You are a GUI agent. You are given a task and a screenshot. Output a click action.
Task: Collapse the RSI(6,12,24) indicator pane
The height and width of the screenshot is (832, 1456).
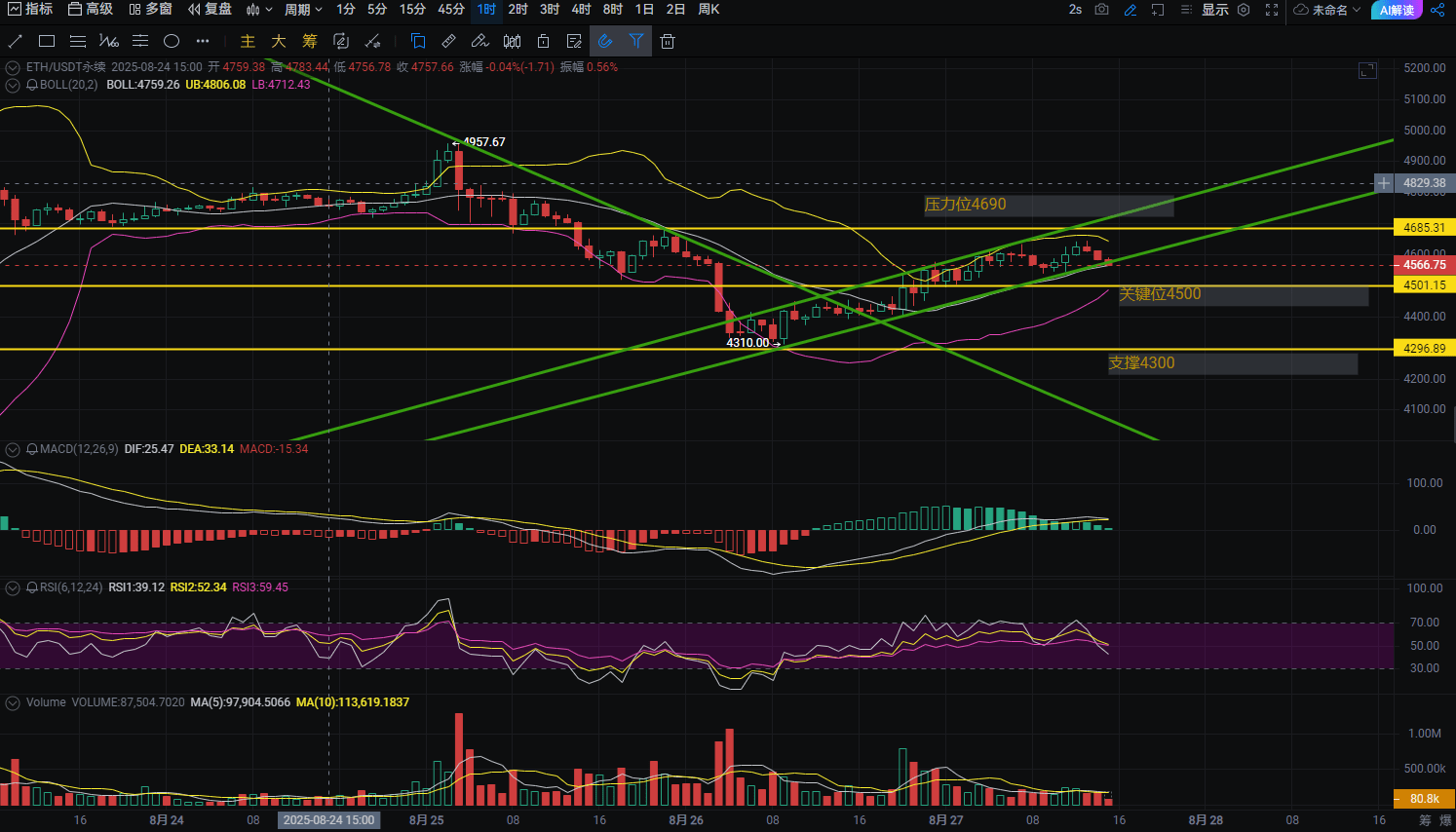pos(13,587)
